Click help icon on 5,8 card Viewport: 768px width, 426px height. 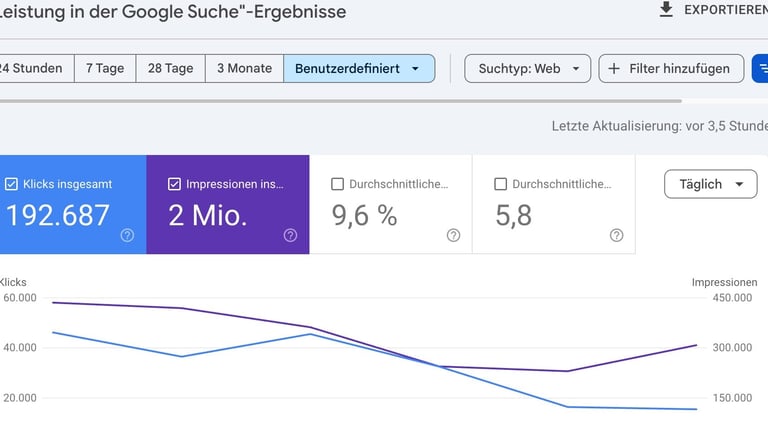(x=616, y=235)
